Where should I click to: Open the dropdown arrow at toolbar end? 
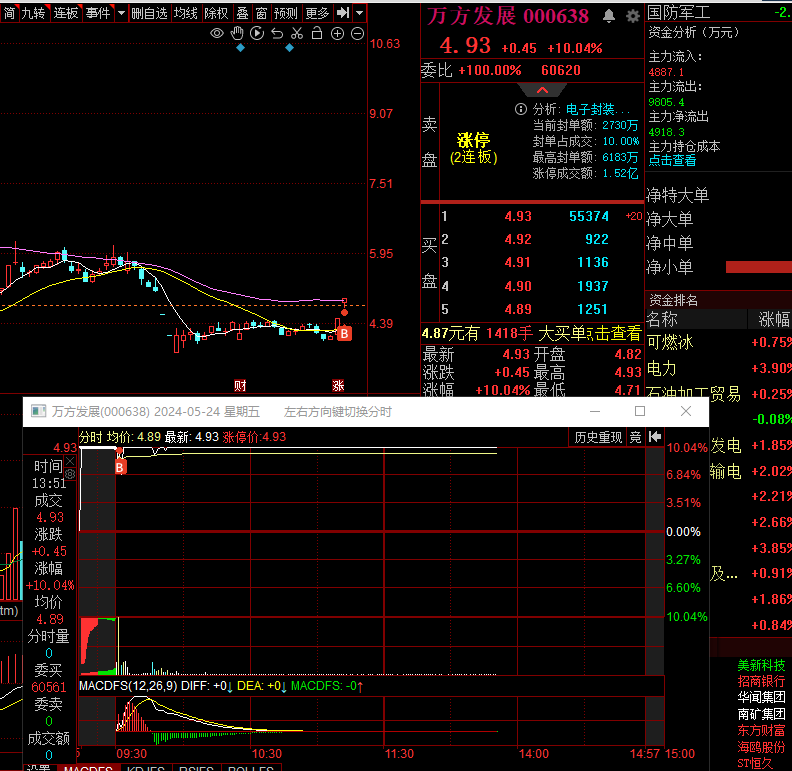(358, 13)
